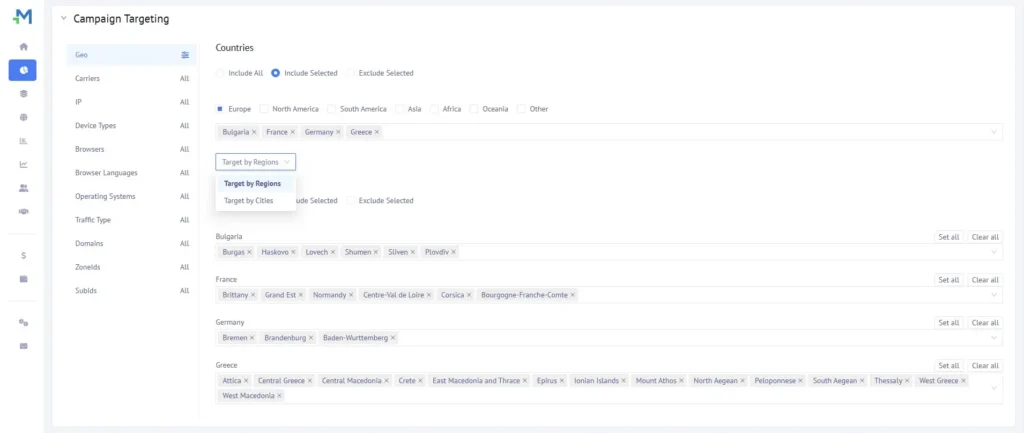Open the stacked layers sidebar icon

pyautogui.click(x=24, y=93)
